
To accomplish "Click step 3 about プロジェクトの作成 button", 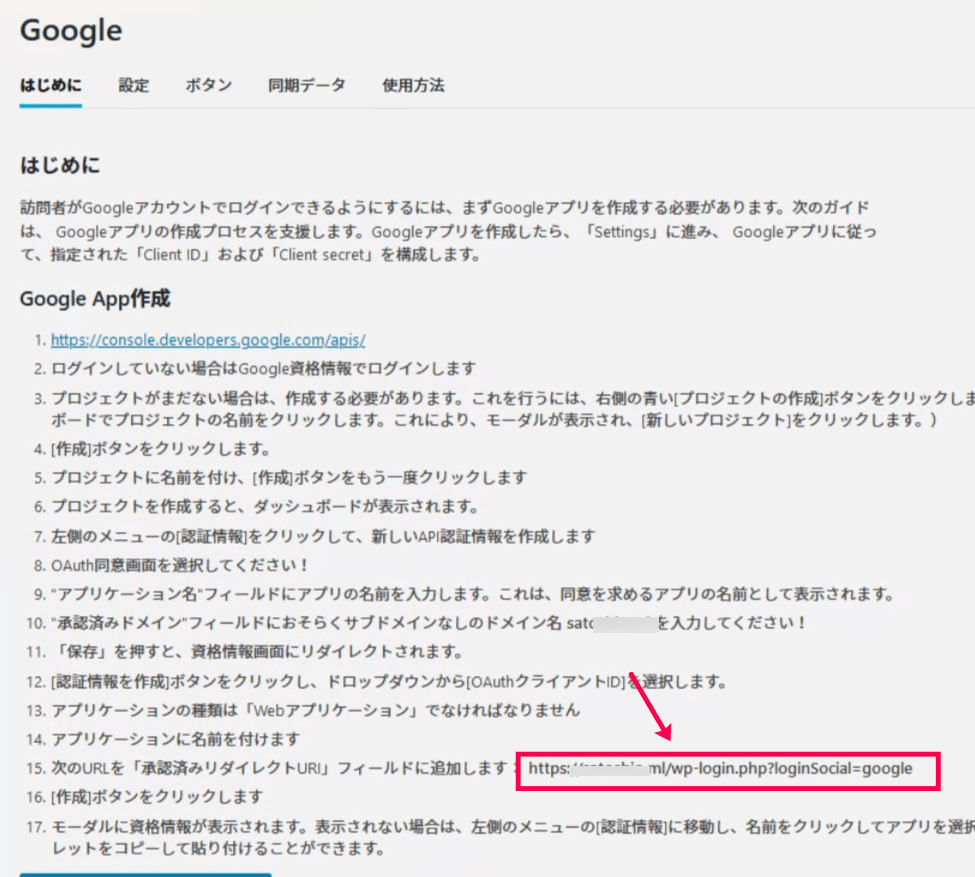I will tap(513, 409).
